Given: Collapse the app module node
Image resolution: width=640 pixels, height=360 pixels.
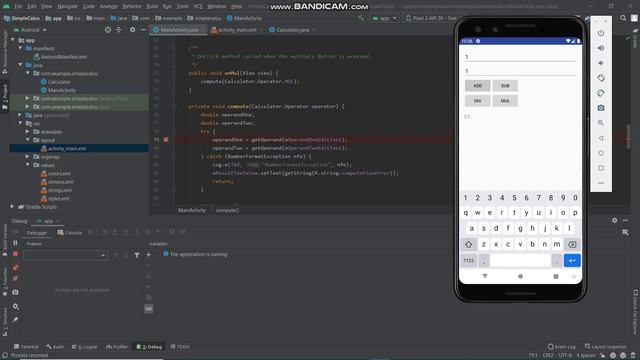Looking at the screenshot, I should click(13, 40).
